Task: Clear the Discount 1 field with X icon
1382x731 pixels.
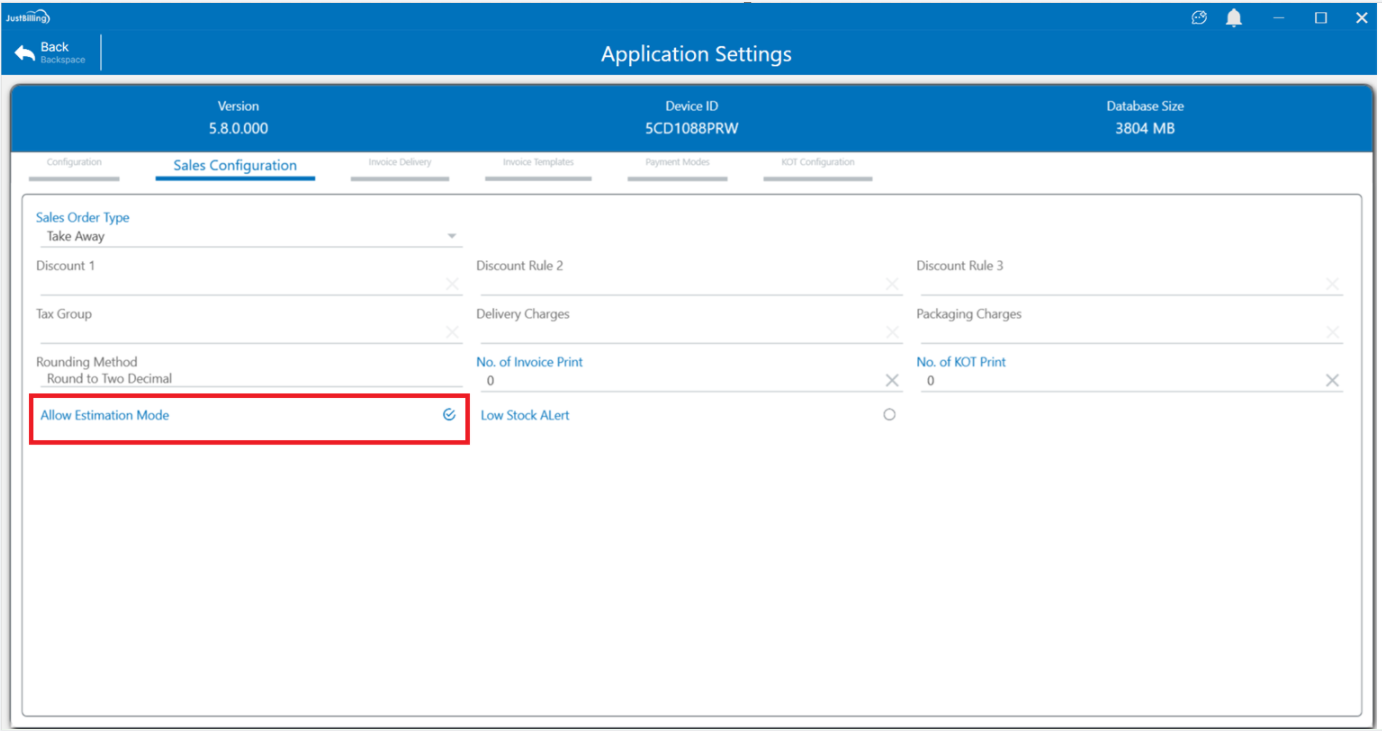Action: pyautogui.click(x=452, y=284)
